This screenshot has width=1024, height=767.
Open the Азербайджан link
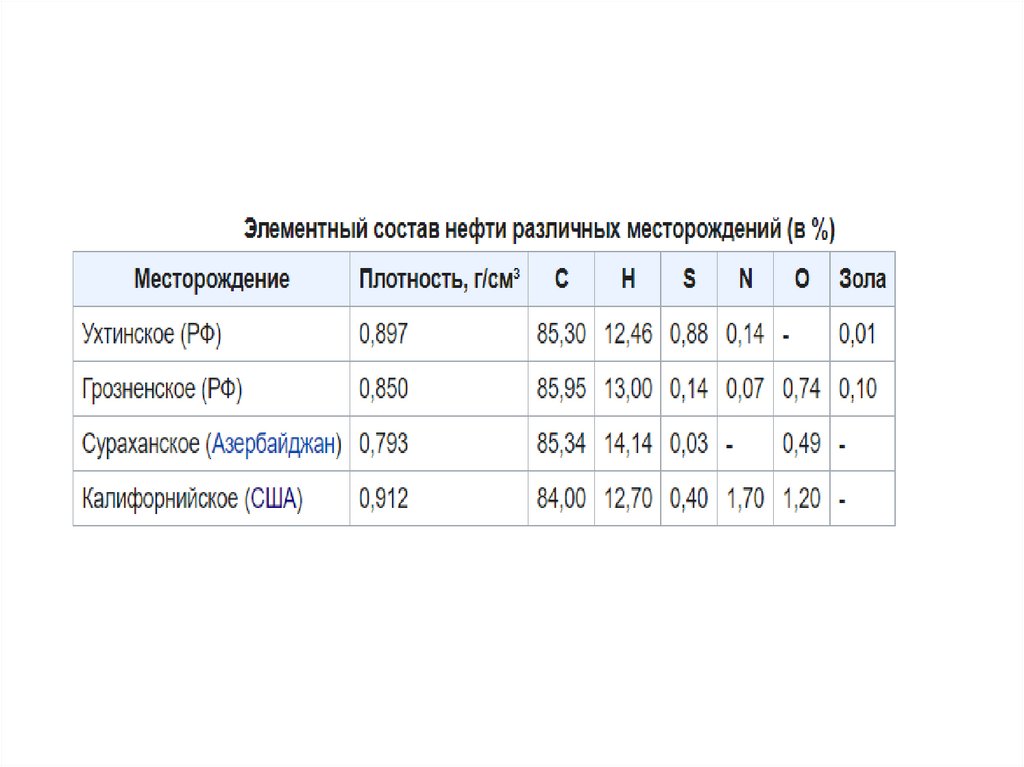point(273,444)
